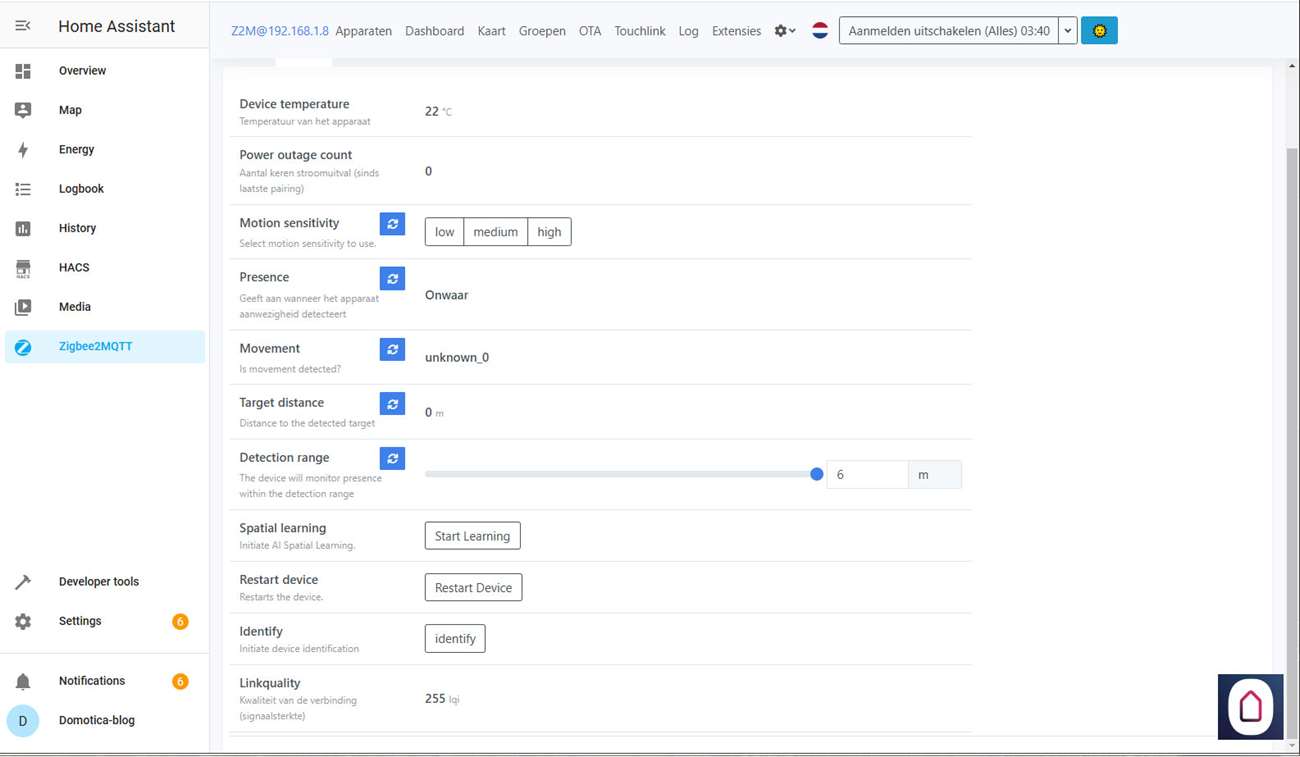Open the Dutch flag language selector
The width and height of the screenshot is (1300, 757).
coord(820,31)
